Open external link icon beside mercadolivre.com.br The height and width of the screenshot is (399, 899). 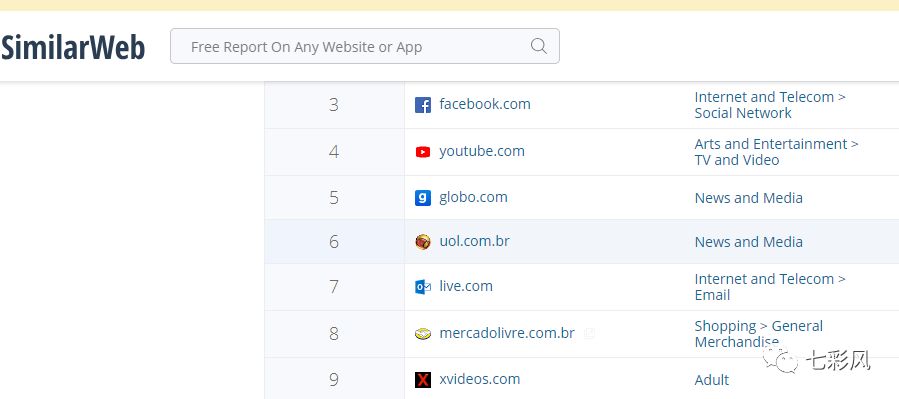click(x=589, y=333)
